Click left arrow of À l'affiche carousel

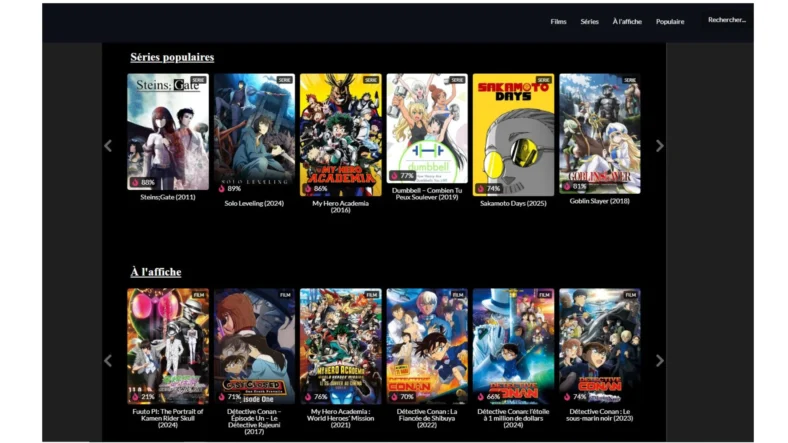(x=108, y=361)
